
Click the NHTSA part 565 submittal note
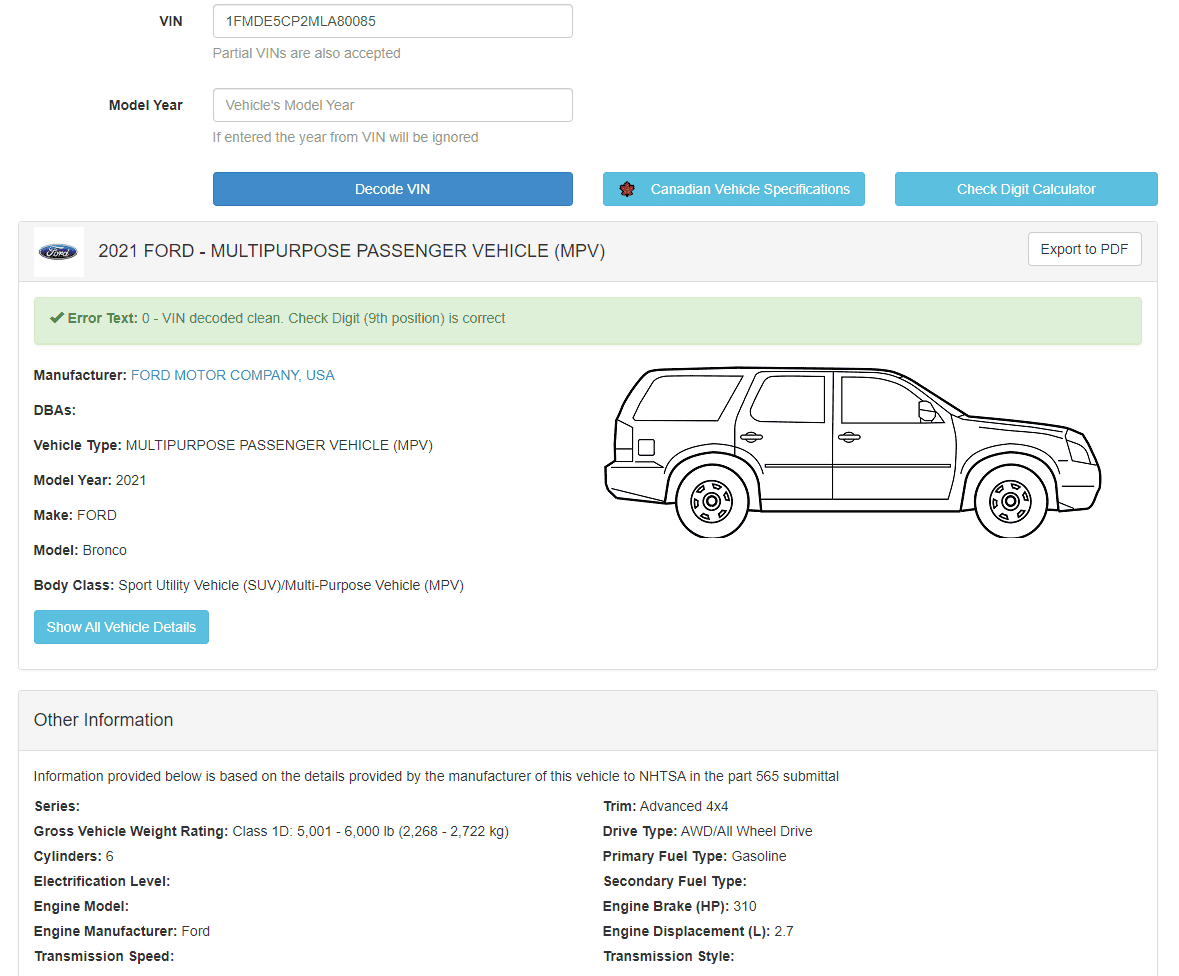436,776
